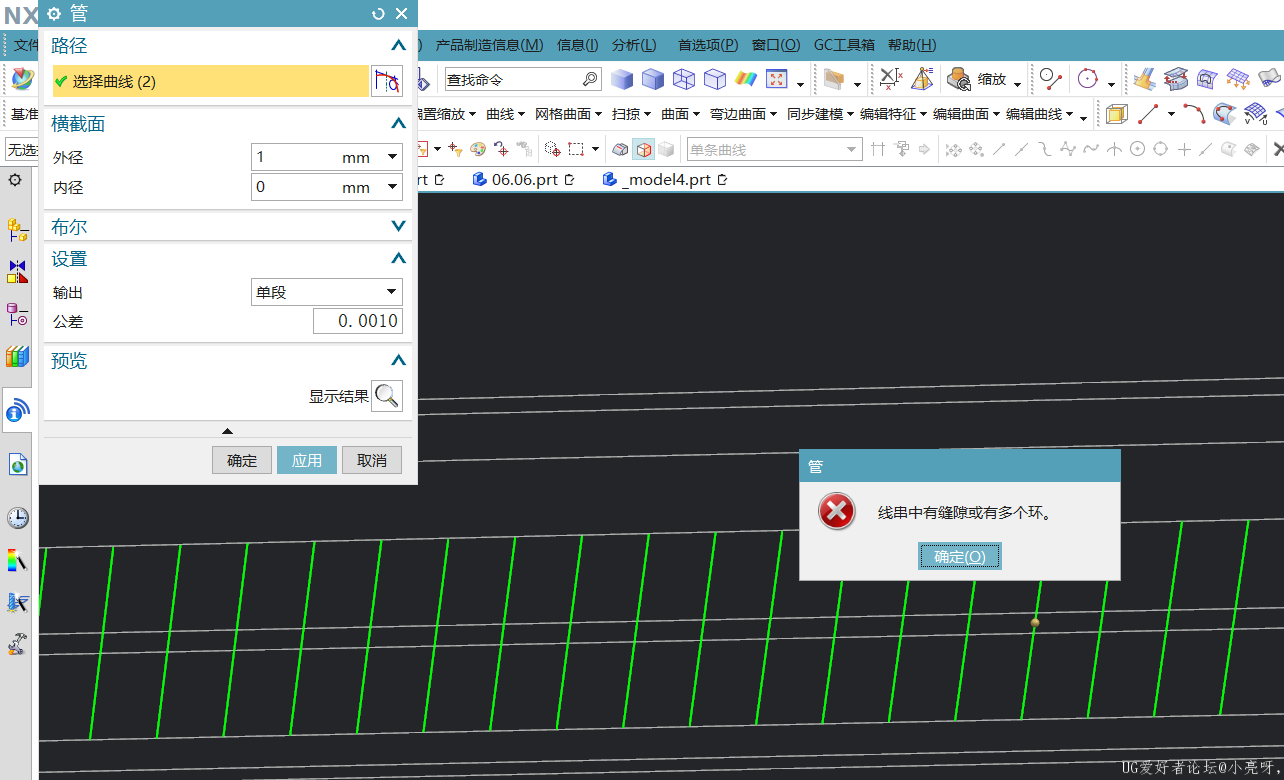Click the sidebar settings gear icon
The width and height of the screenshot is (1284, 780).
point(15,180)
